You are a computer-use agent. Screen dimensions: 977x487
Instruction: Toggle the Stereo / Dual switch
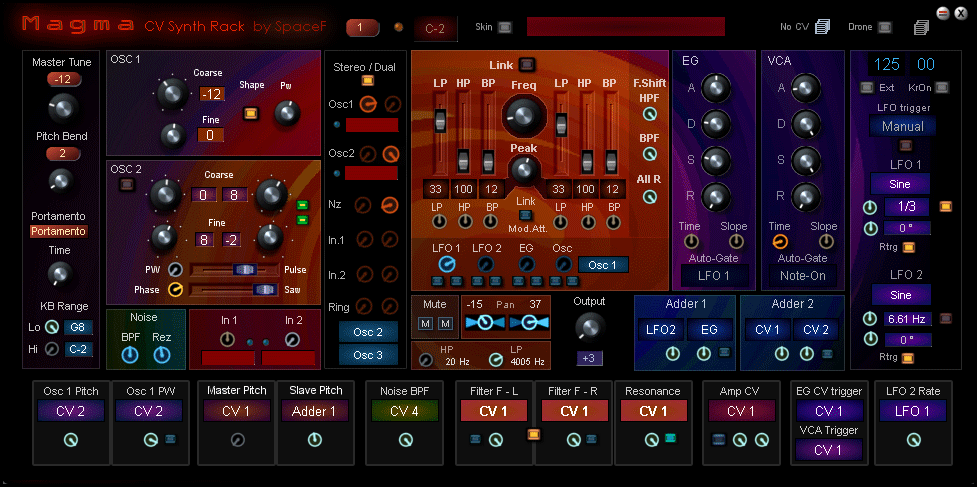coord(368,81)
